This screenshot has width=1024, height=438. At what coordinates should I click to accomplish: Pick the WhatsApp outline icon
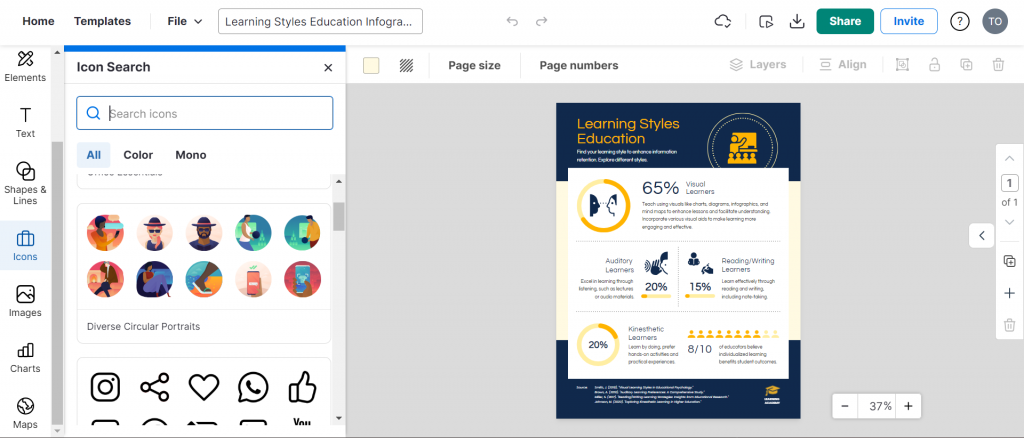pos(253,387)
